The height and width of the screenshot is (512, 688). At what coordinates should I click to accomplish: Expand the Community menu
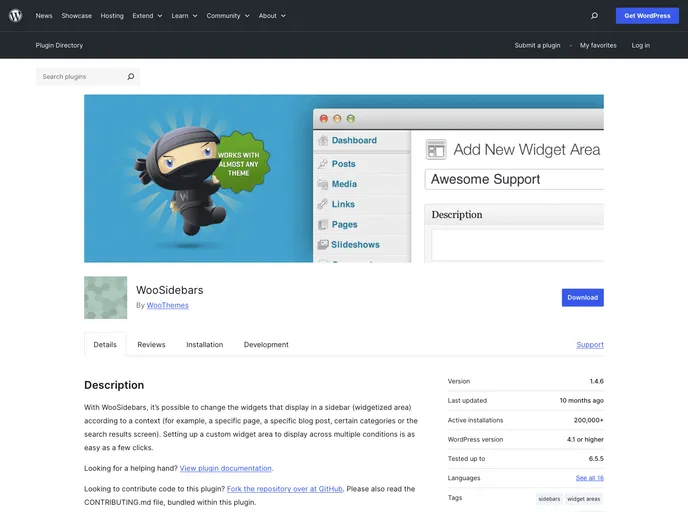coord(228,16)
